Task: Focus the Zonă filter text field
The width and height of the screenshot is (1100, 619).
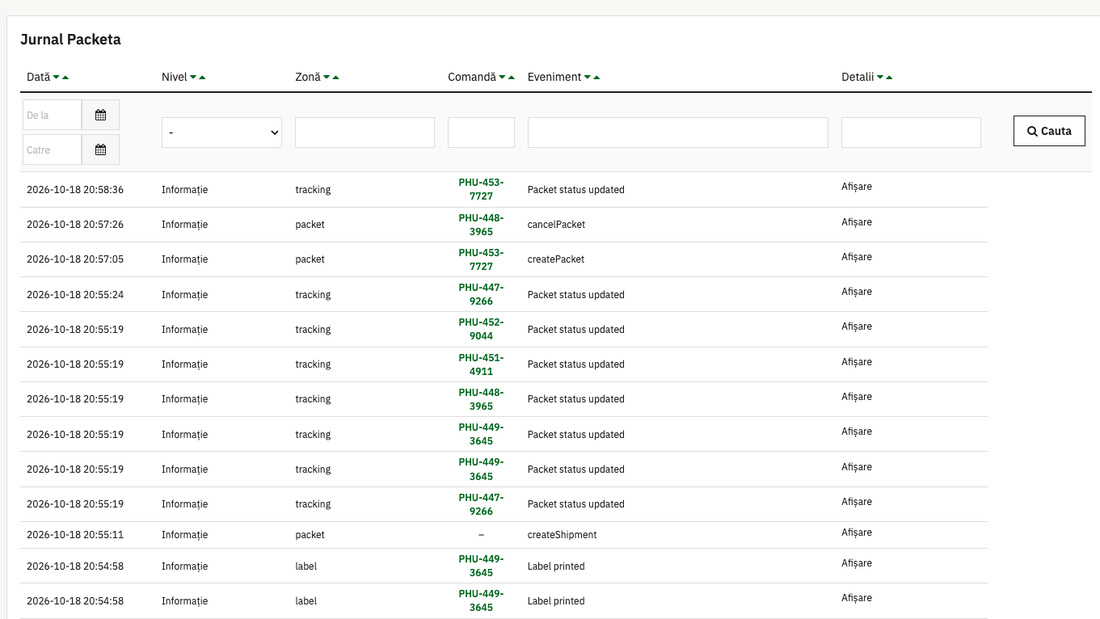Action: [365, 133]
